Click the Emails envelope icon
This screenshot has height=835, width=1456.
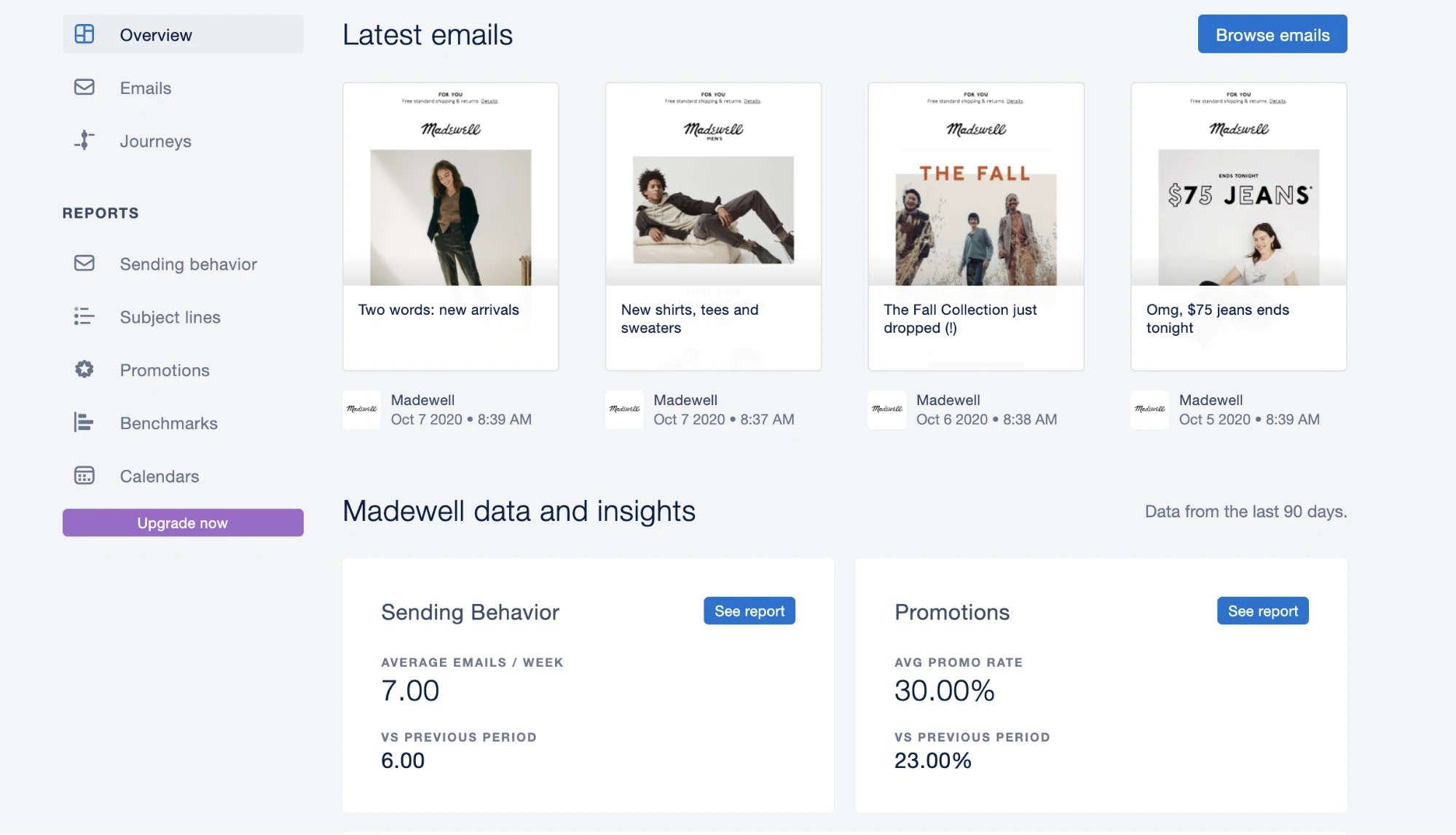(x=84, y=87)
